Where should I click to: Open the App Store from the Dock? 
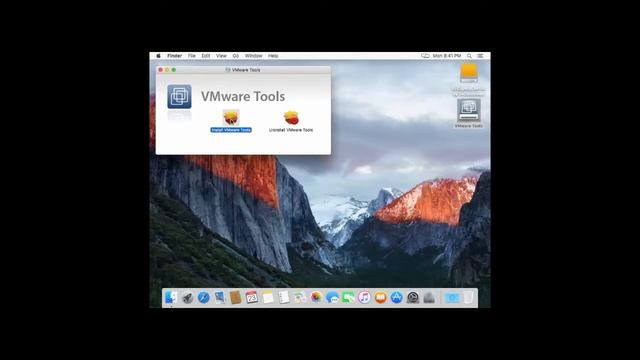(x=396, y=298)
